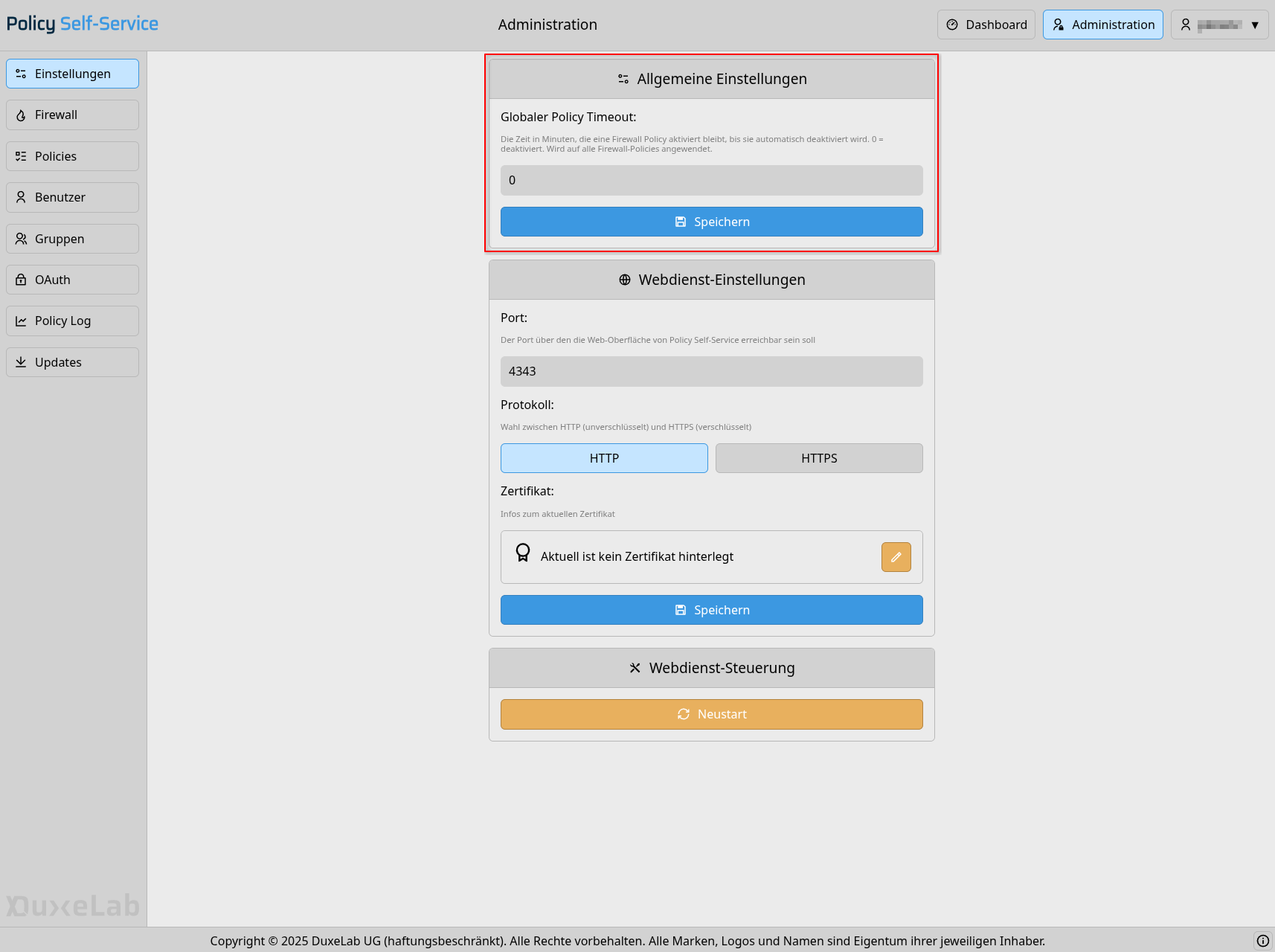
Task: Click the Globaler Policy Timeout input field
Action: tap(711, 181)
